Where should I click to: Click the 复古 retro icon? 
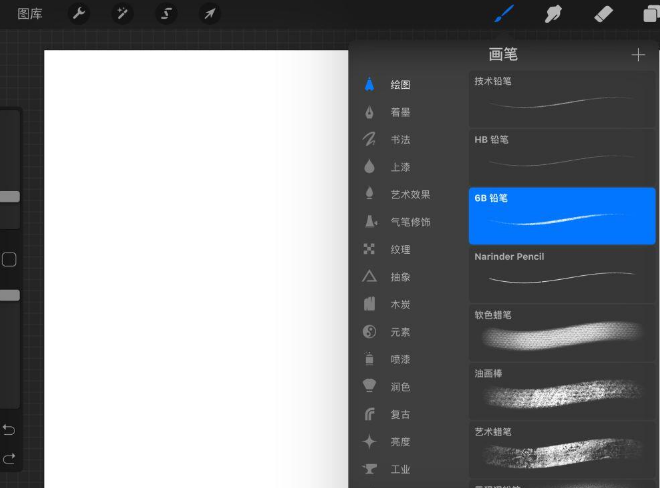pyautogui.click(x=369, y=414)
